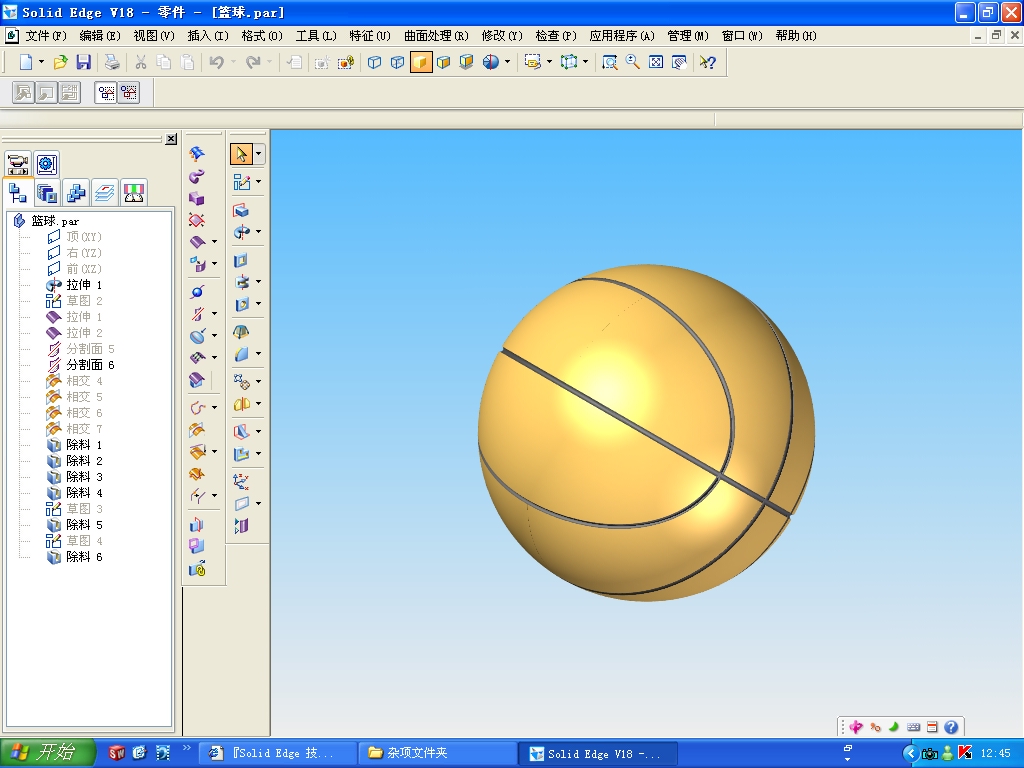Viewport: 1024px width, 768px height.
Task: Switch to 杂项文件夹 taskbar window
Action: coord(437,753)
